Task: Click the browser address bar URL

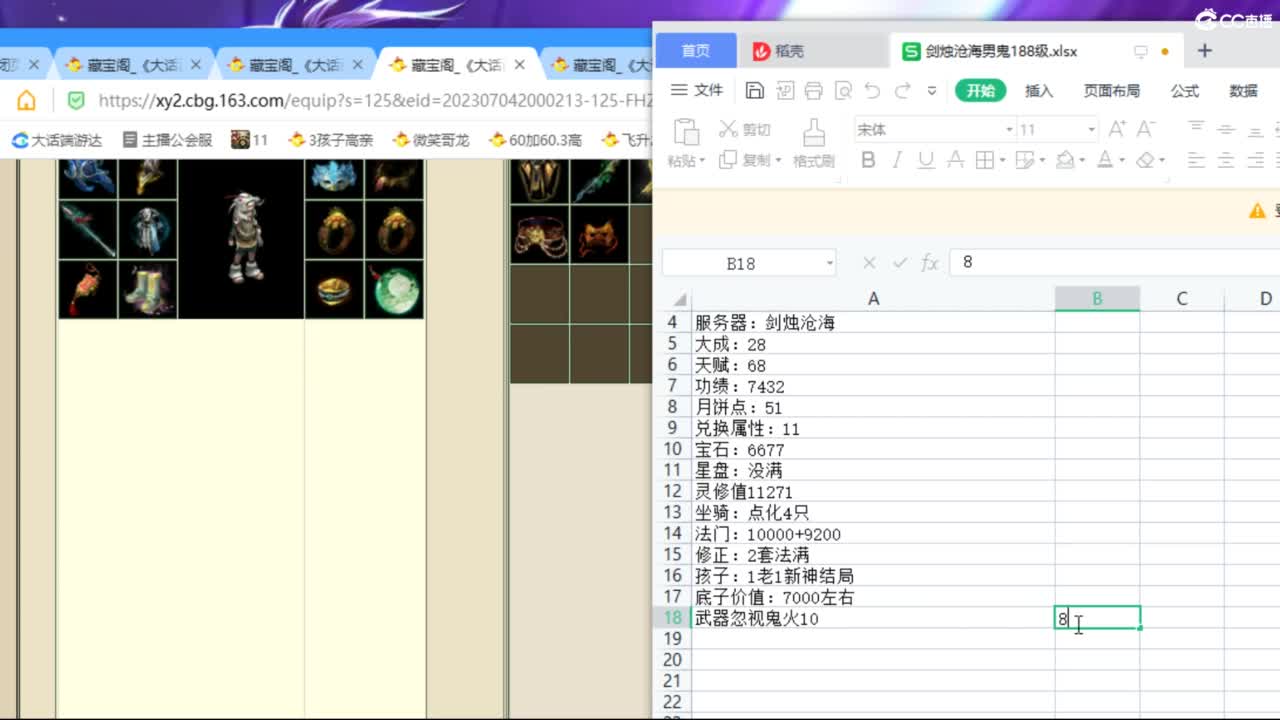Action: [x=375, y=100]
